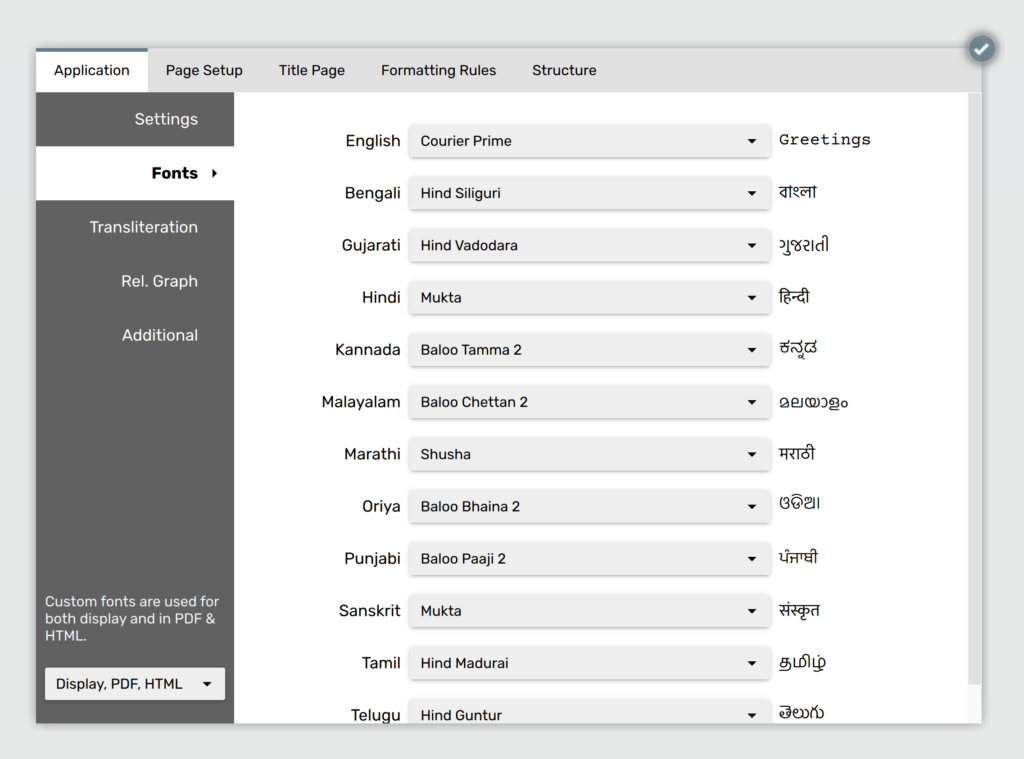This screenshot has height=759, width=1024.
Task: Change the Oriya font from Baloo Bhaina 2
Action: point(589,506)
